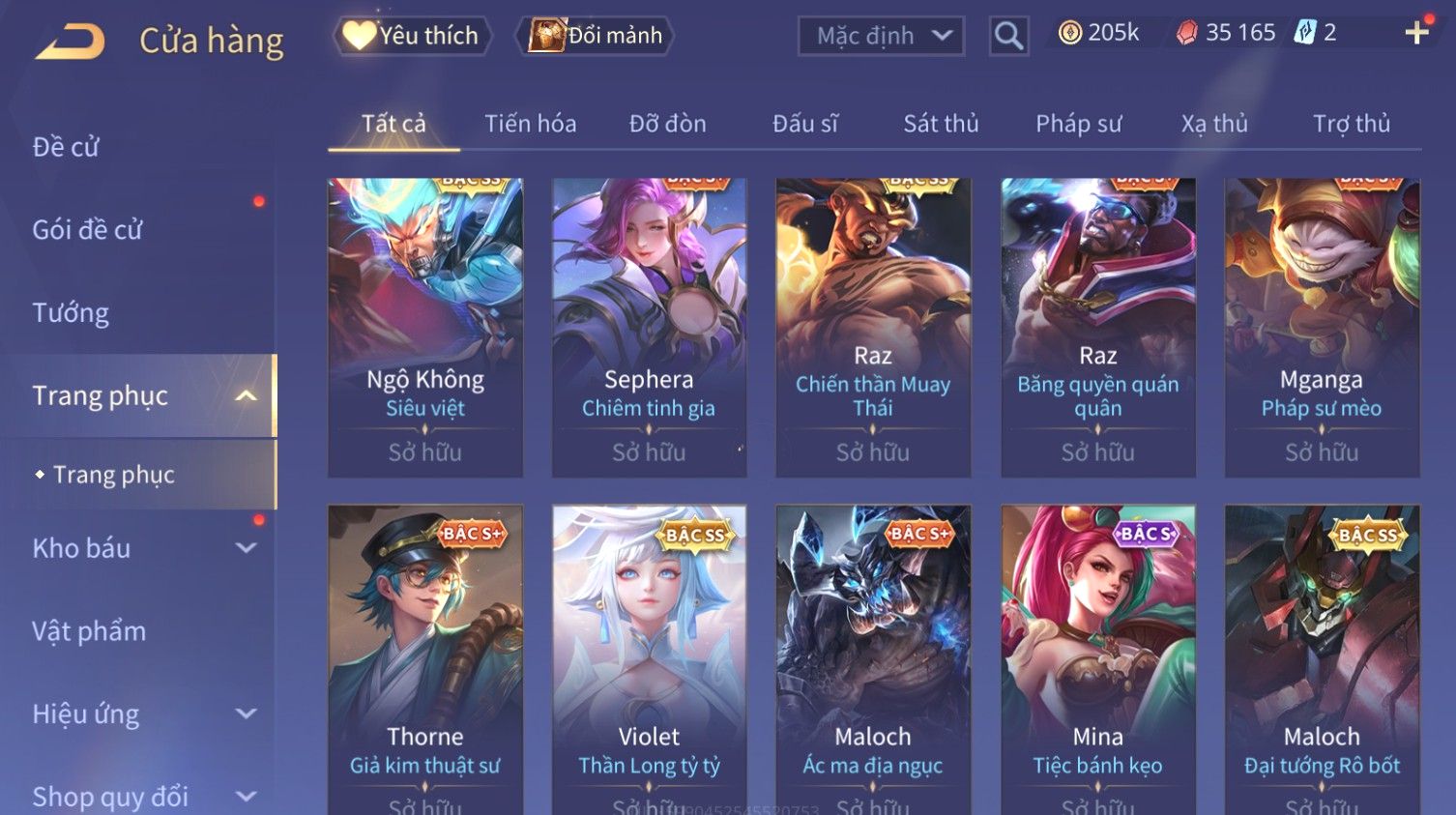1456x815 pixels.
Task: Open Yêu thích heart favorites
Action: coord(412,36)
